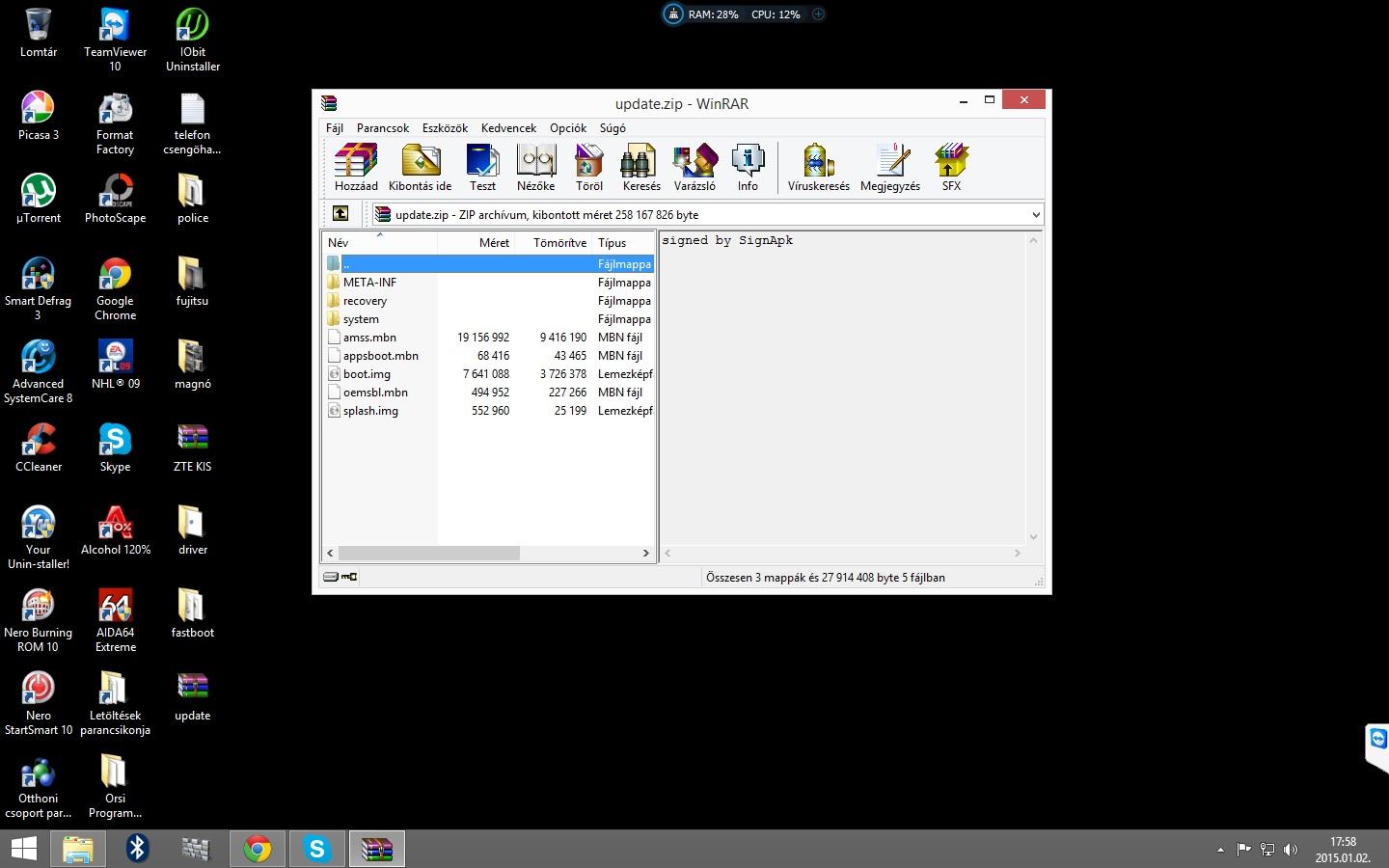This screenshot has width=1389, height=868.
Task: Click the WinRAR title bar icon
Action: pyautogui.click(x=328, y=102)
